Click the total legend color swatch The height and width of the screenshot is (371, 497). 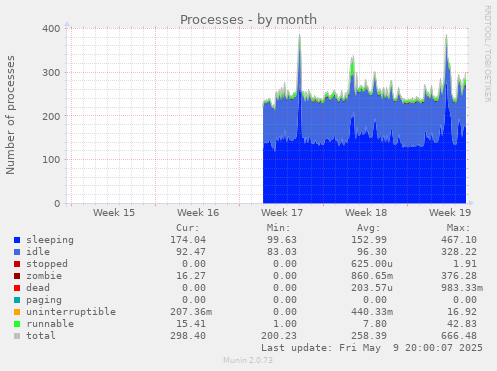click(17, 336)
